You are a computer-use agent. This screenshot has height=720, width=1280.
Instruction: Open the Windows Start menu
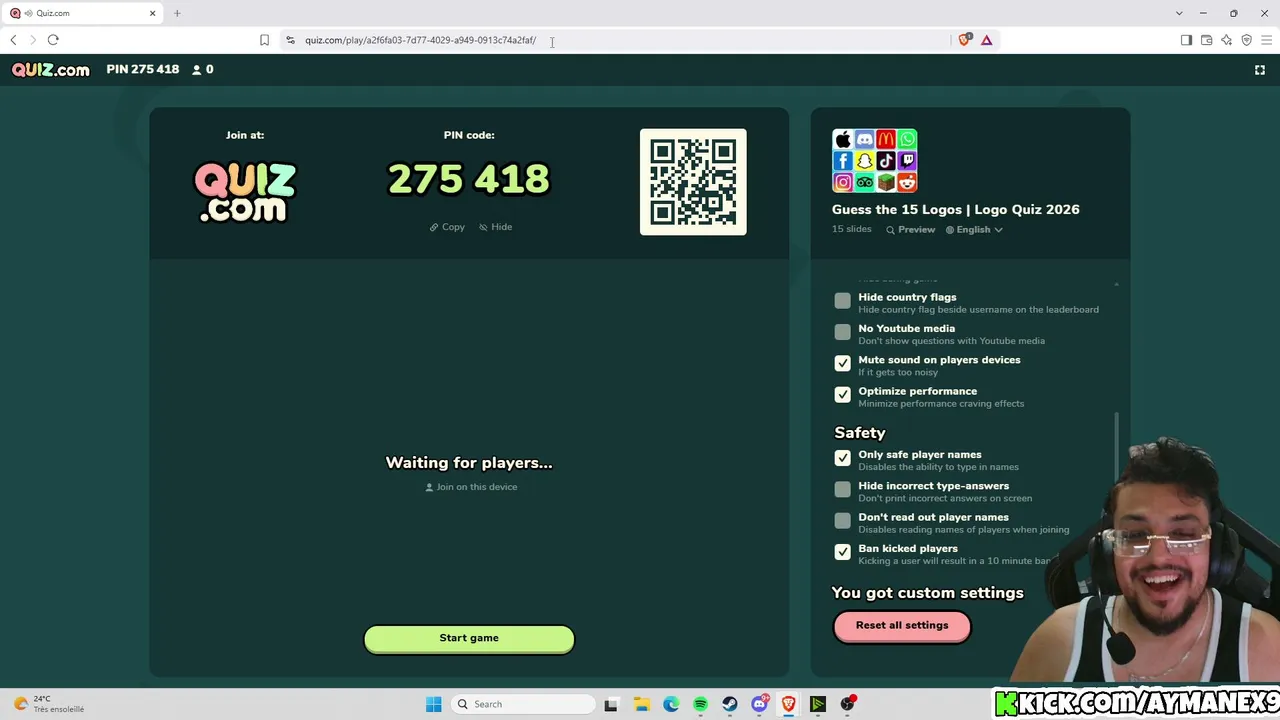pos(433,704)
